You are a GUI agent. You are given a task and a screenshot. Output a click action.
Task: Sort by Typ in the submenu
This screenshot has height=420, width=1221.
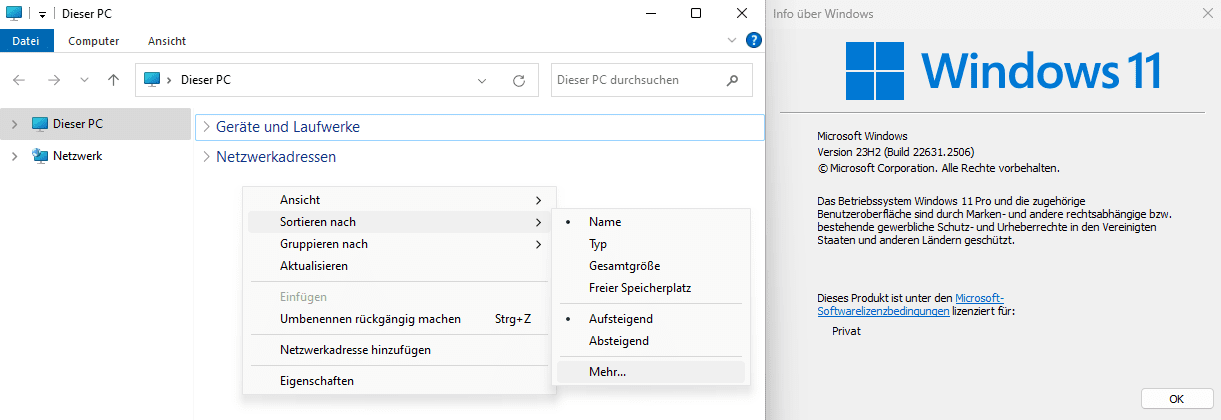click(x=650, y=244)
